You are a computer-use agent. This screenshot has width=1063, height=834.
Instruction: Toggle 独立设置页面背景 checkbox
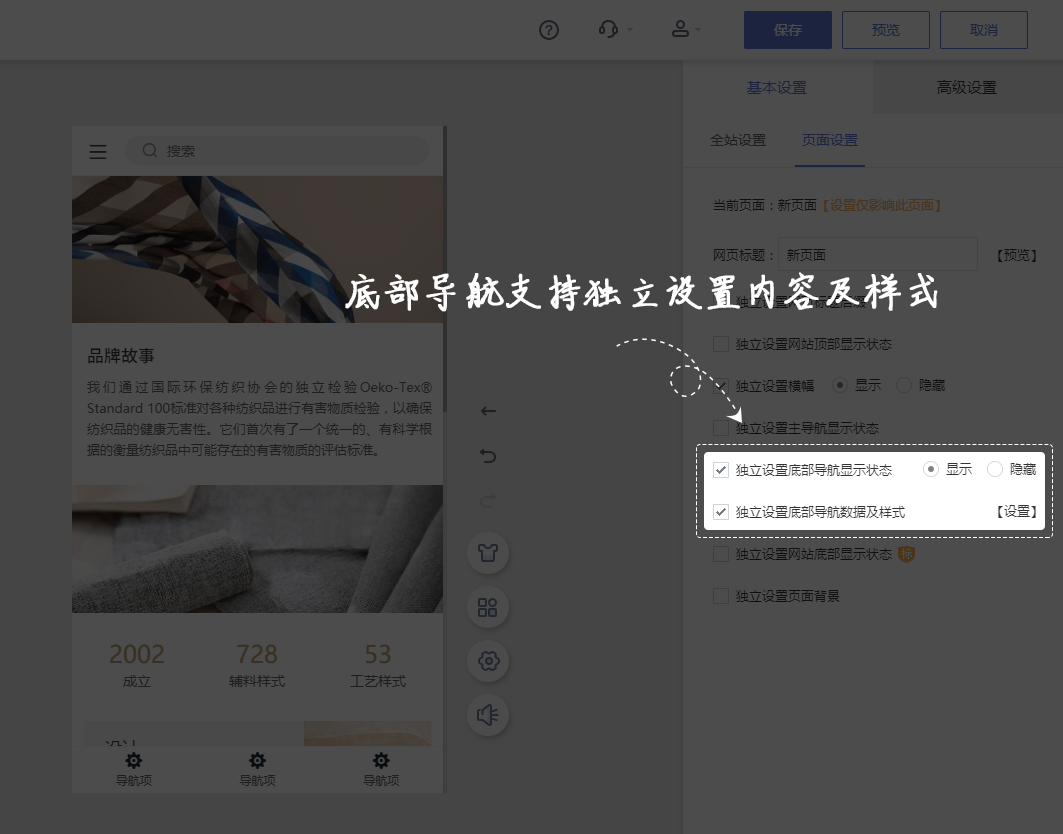click(721, 596)
